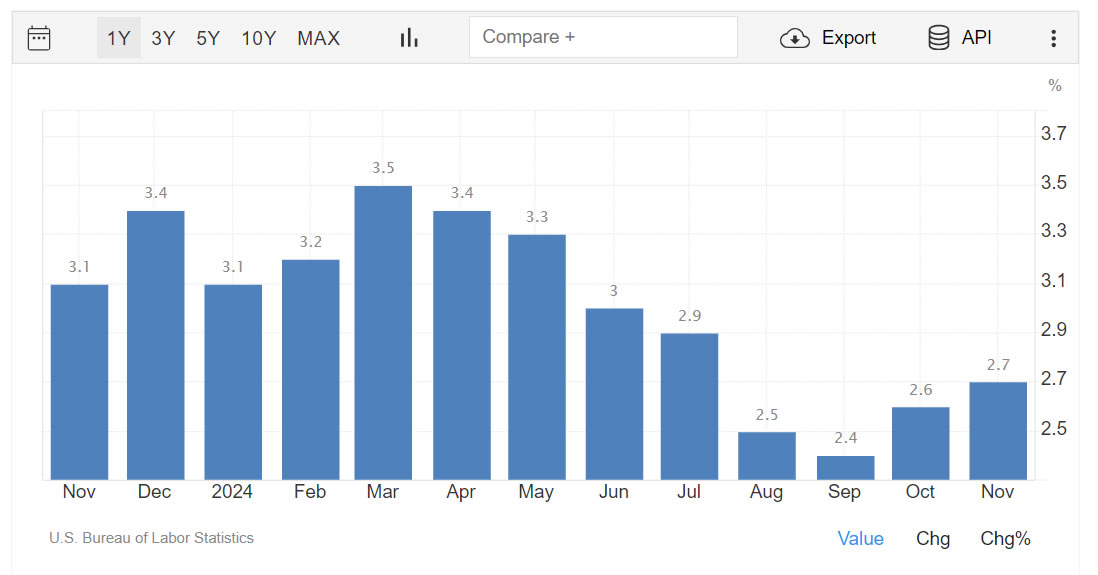Open the calendar date picker icon
The width and height of the screenshot is (1098, 575).
click(x=39, y=38)
